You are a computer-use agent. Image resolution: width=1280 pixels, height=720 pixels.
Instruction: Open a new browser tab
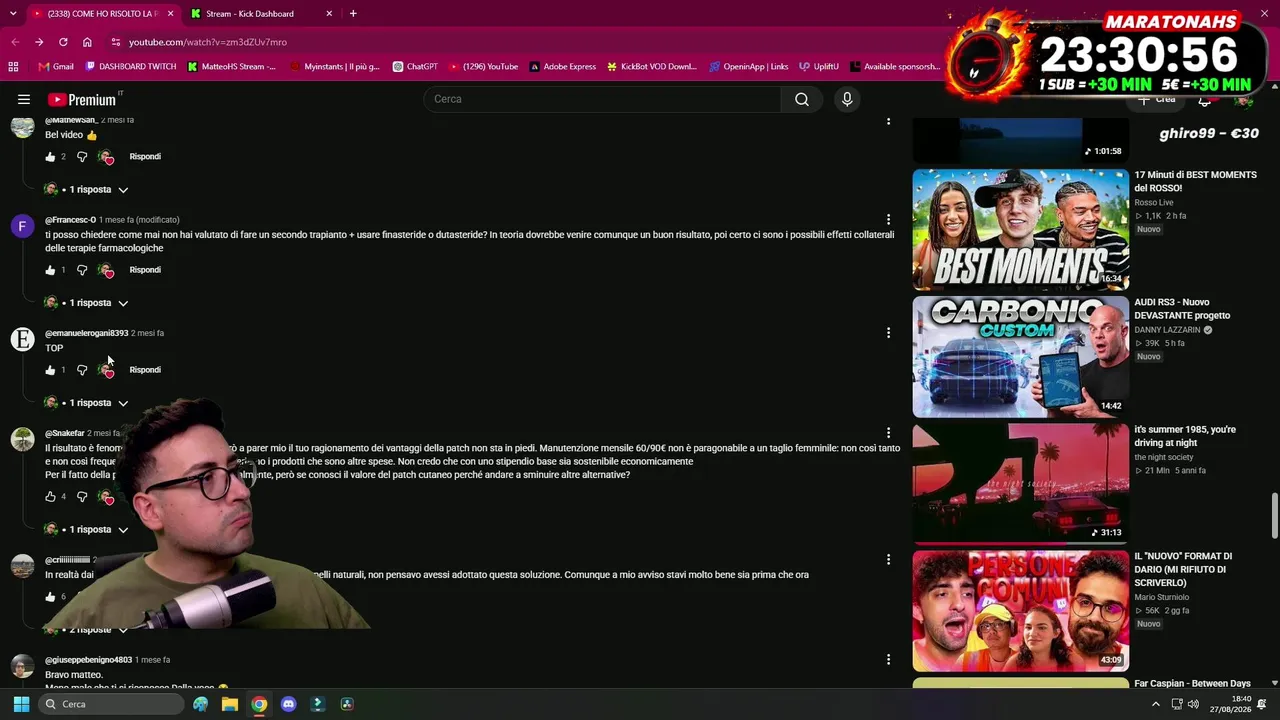(x=353, y=14)
